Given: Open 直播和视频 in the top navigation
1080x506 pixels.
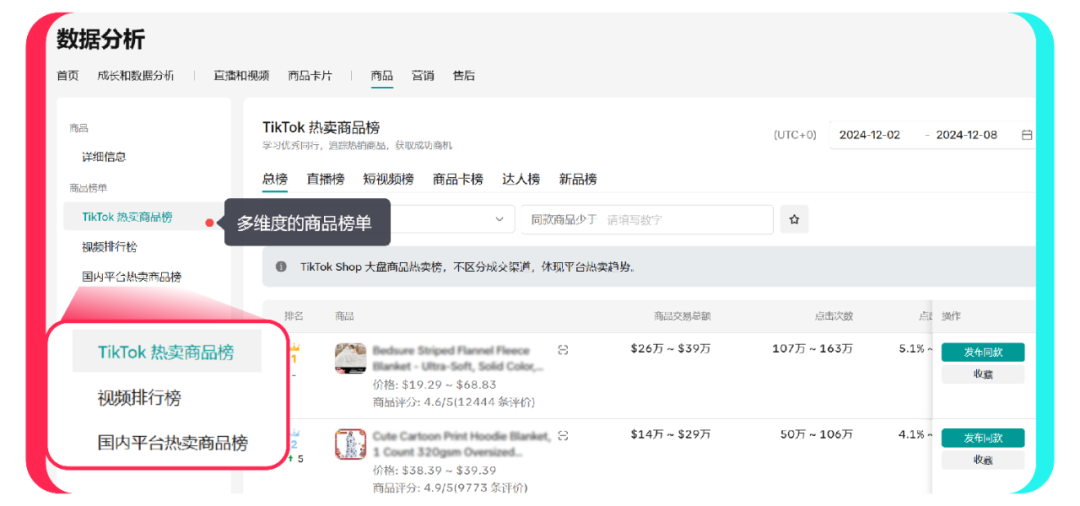Looking at the screenshot, I should click(241, 76).
